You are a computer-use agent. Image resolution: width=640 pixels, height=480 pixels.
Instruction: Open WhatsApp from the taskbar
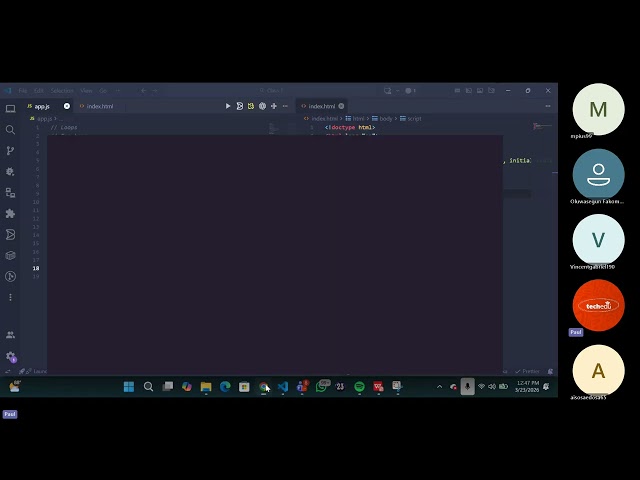tap(321, 387)
